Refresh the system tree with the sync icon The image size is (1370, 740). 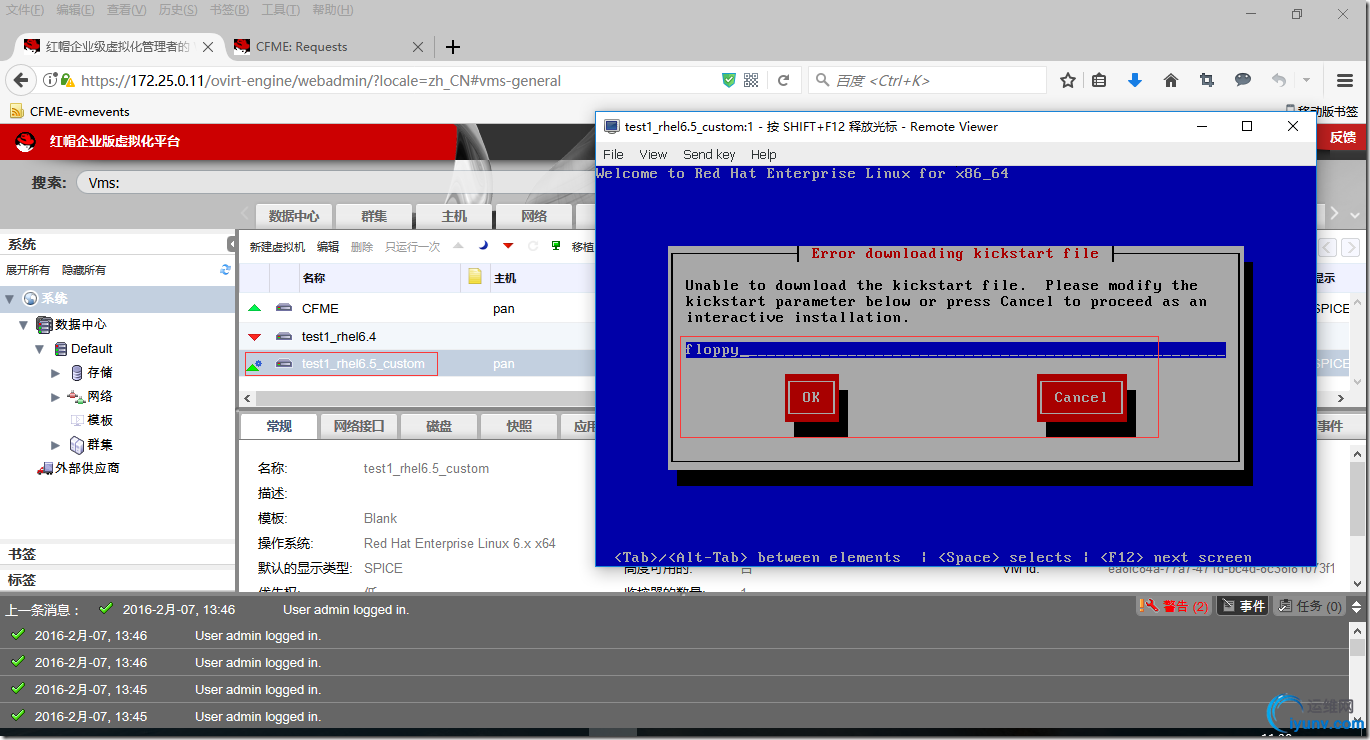pos(225,270)
